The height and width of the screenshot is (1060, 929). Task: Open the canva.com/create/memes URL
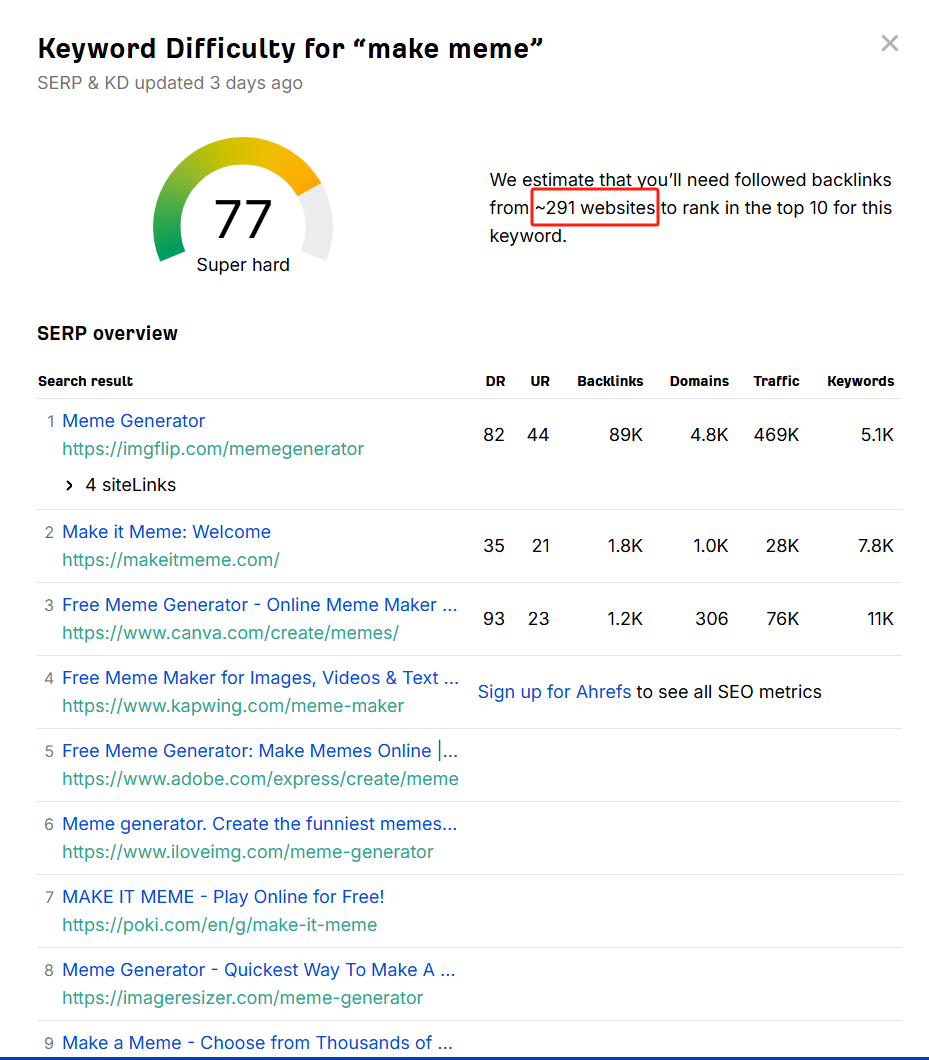click(231, 633)
